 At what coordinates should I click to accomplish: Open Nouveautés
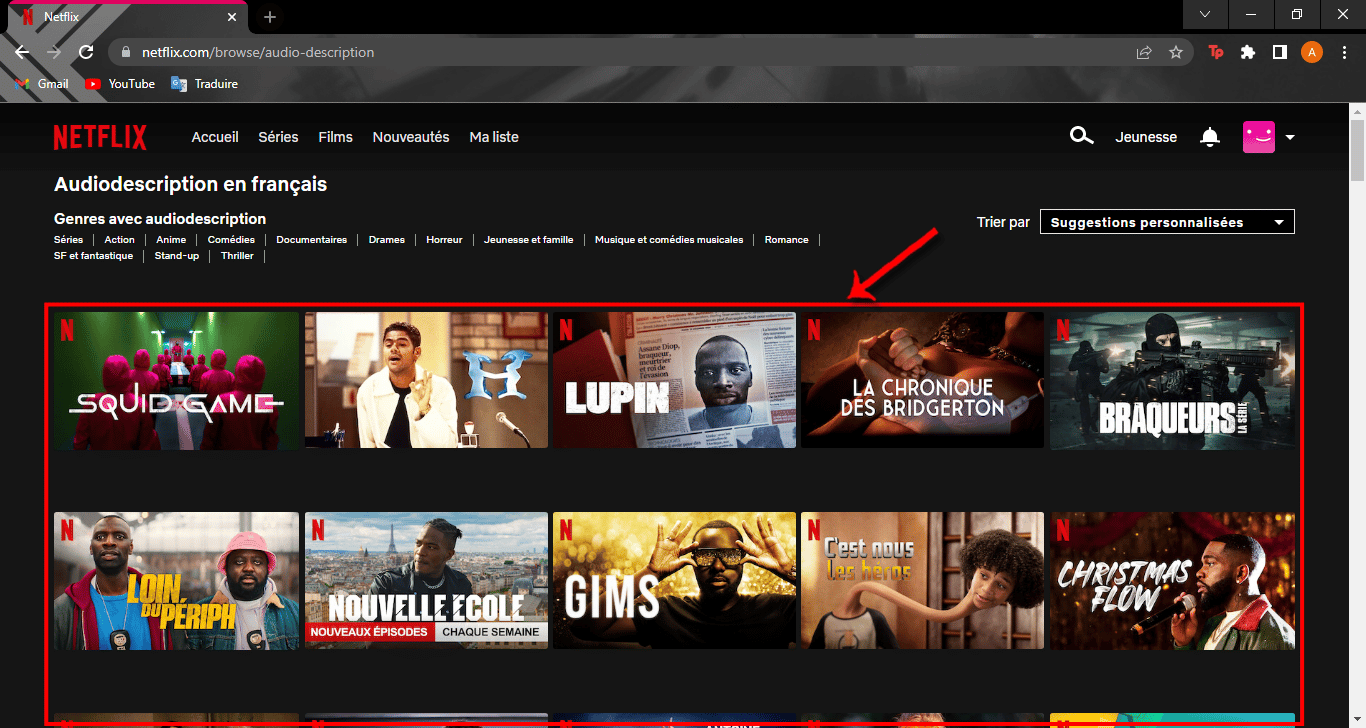[x=411, y=137]
